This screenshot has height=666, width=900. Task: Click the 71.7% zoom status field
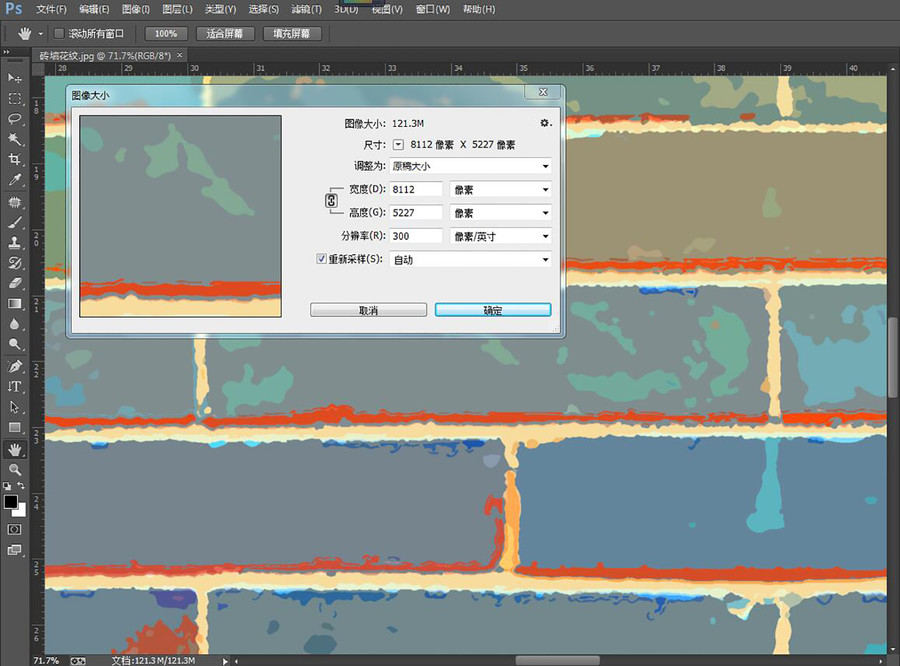(x=46, y=661)
